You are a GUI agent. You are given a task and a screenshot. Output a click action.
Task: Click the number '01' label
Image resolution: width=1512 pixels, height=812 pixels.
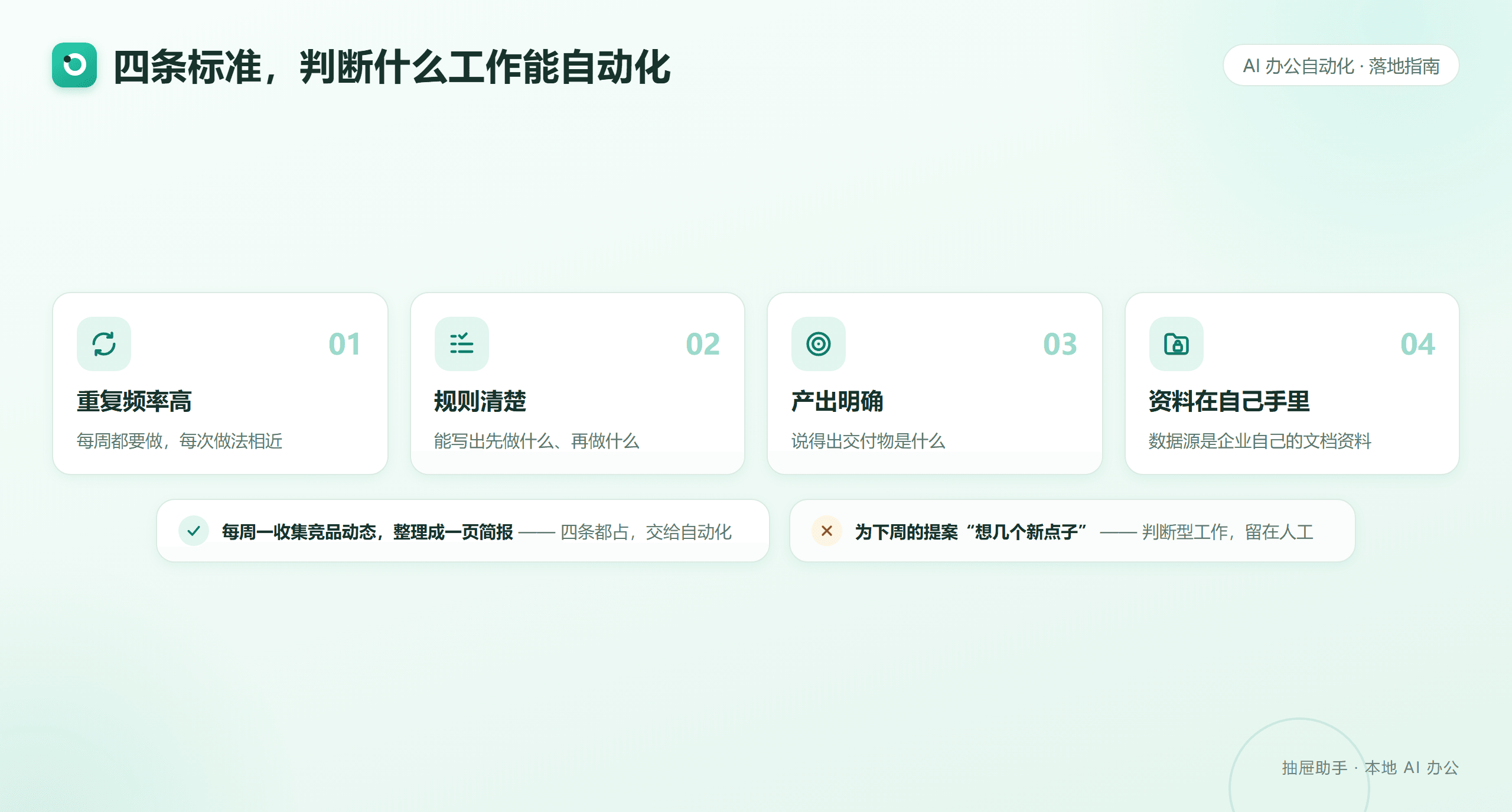click(345, 345)
